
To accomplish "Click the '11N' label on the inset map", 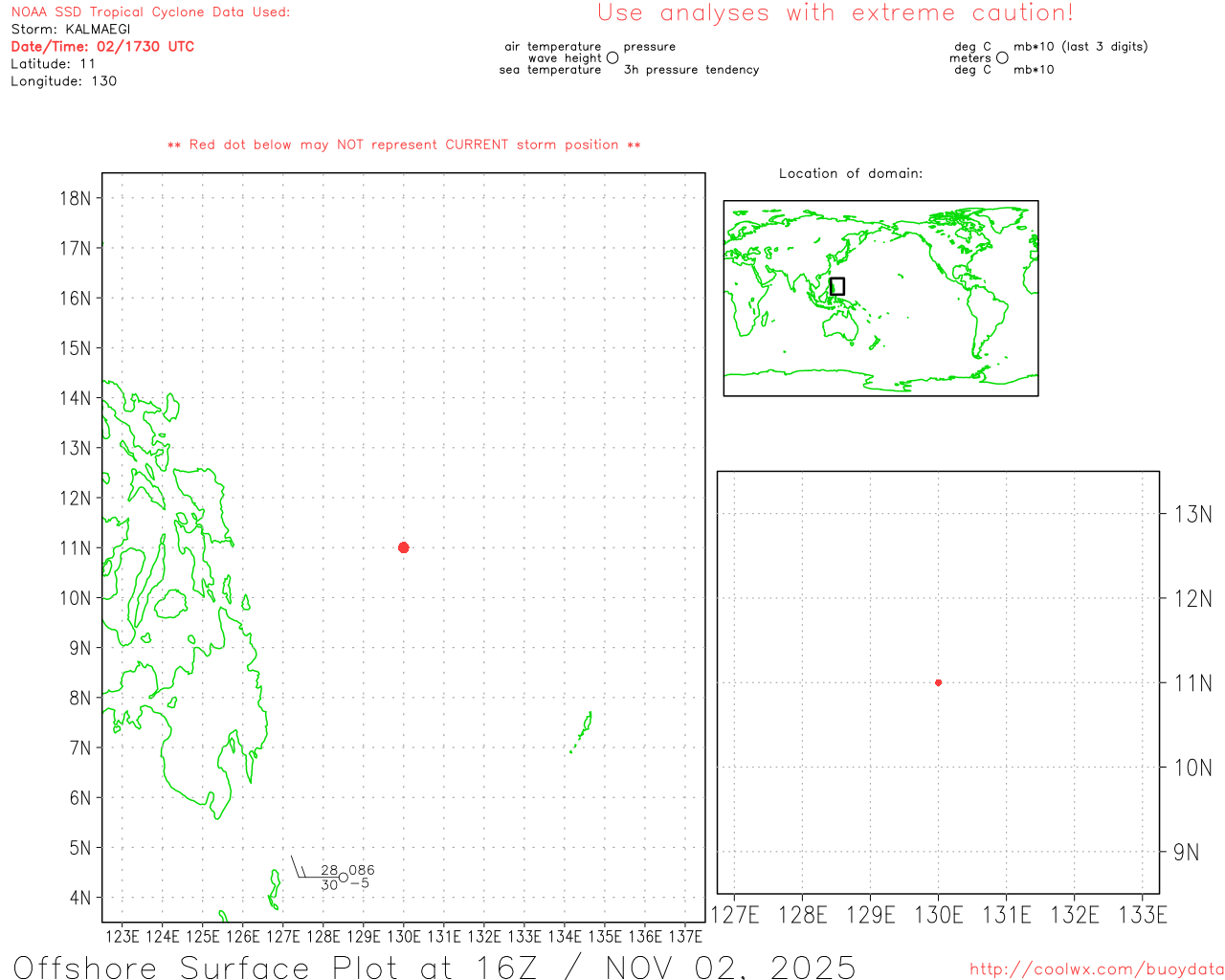I will (x=1192, y=683).
